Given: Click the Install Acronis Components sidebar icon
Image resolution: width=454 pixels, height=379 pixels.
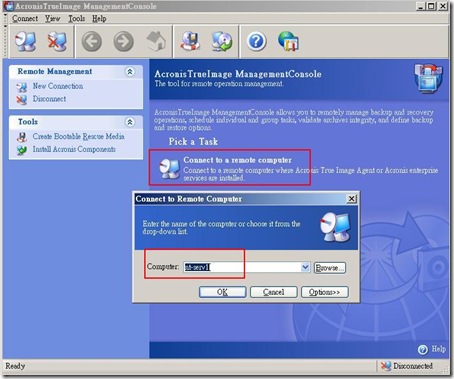Looking at the screenshot, I should click(22, 150).
